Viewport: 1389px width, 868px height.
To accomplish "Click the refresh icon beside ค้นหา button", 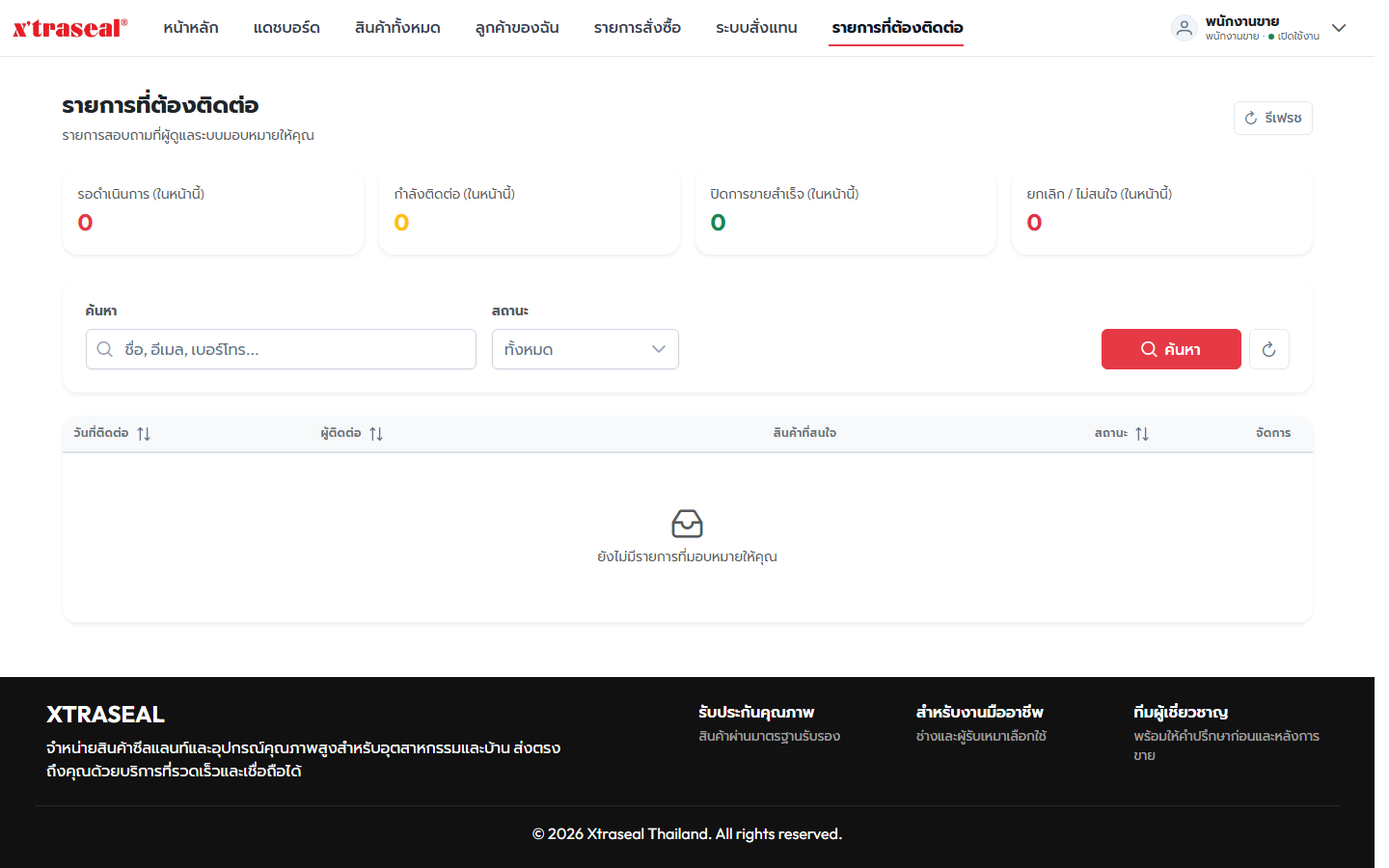I will click(1268, 349).
